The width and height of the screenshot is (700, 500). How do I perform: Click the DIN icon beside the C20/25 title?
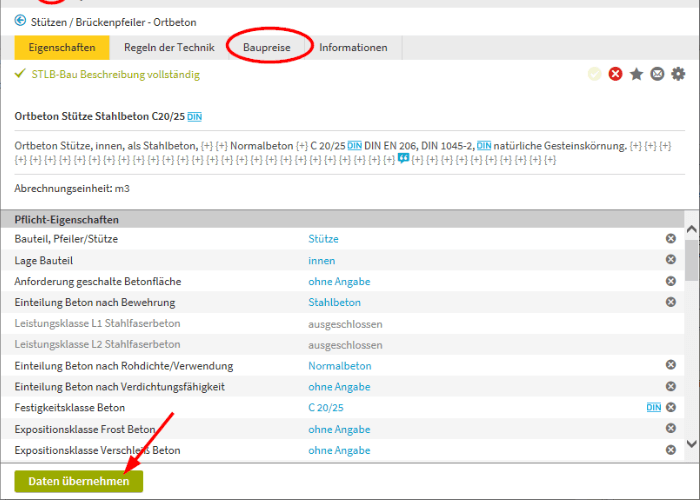click(194, 117)
